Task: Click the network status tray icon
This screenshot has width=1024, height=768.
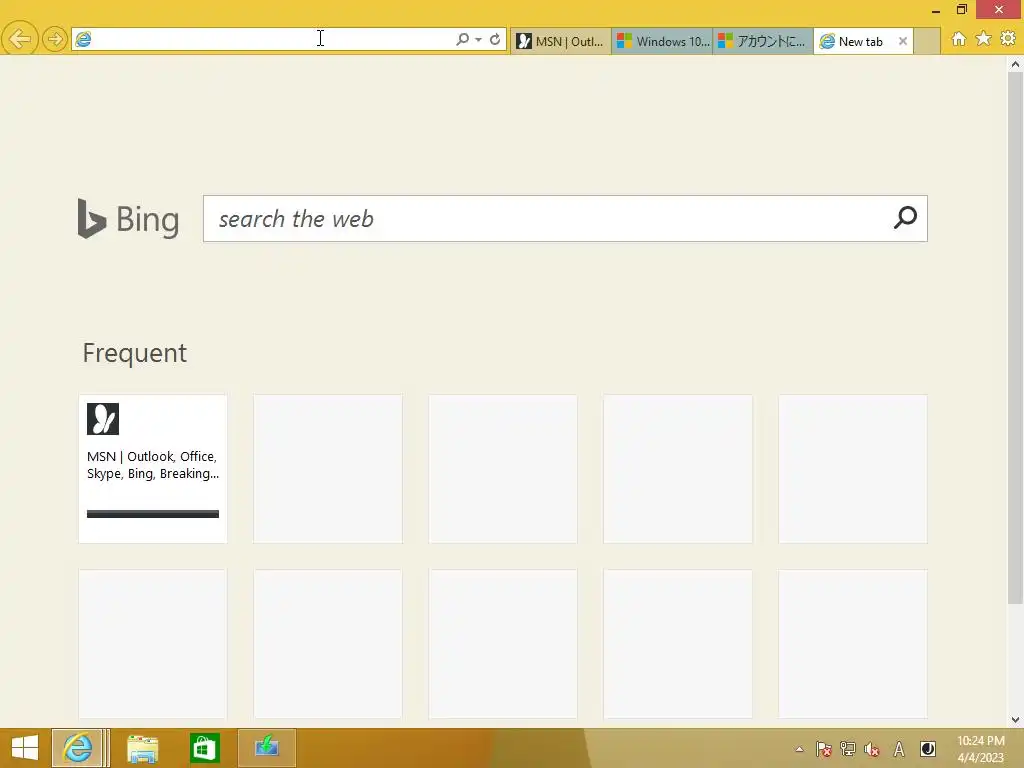Action: pyautogui.click(x=848, y=749)
